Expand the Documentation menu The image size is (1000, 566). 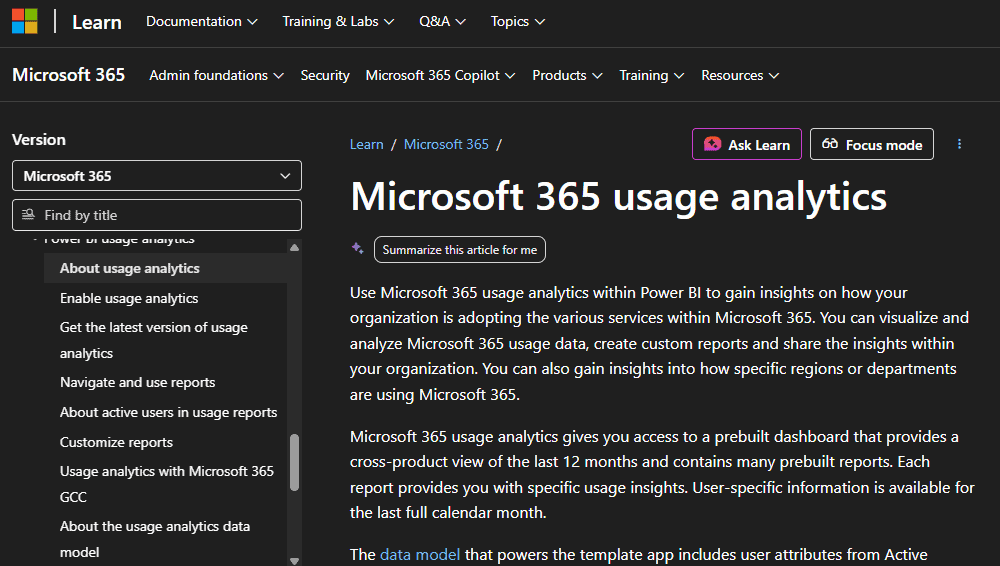[202, 22]
